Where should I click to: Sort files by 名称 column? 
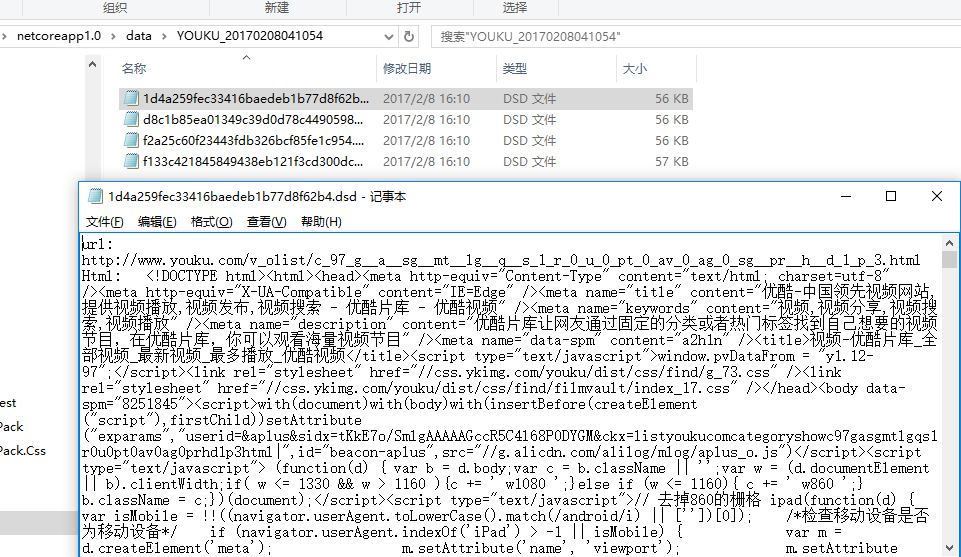click(134, 69)
